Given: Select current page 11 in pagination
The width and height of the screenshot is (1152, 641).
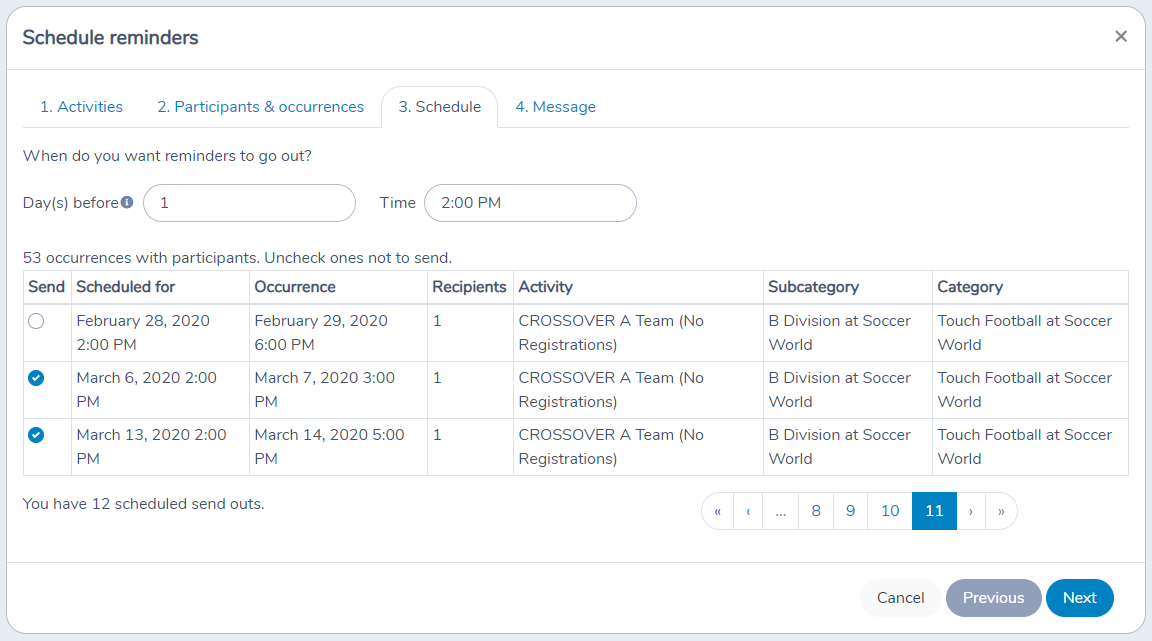Looking at the screenshot, I should click(x=934, y=511).
